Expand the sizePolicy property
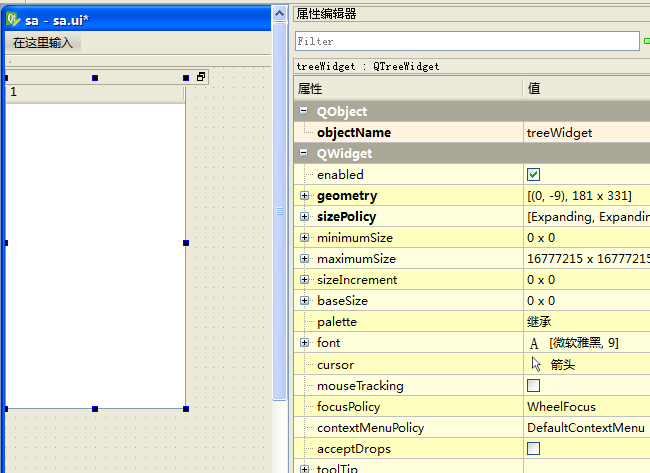Screen dimensions: 650x473 304,216
